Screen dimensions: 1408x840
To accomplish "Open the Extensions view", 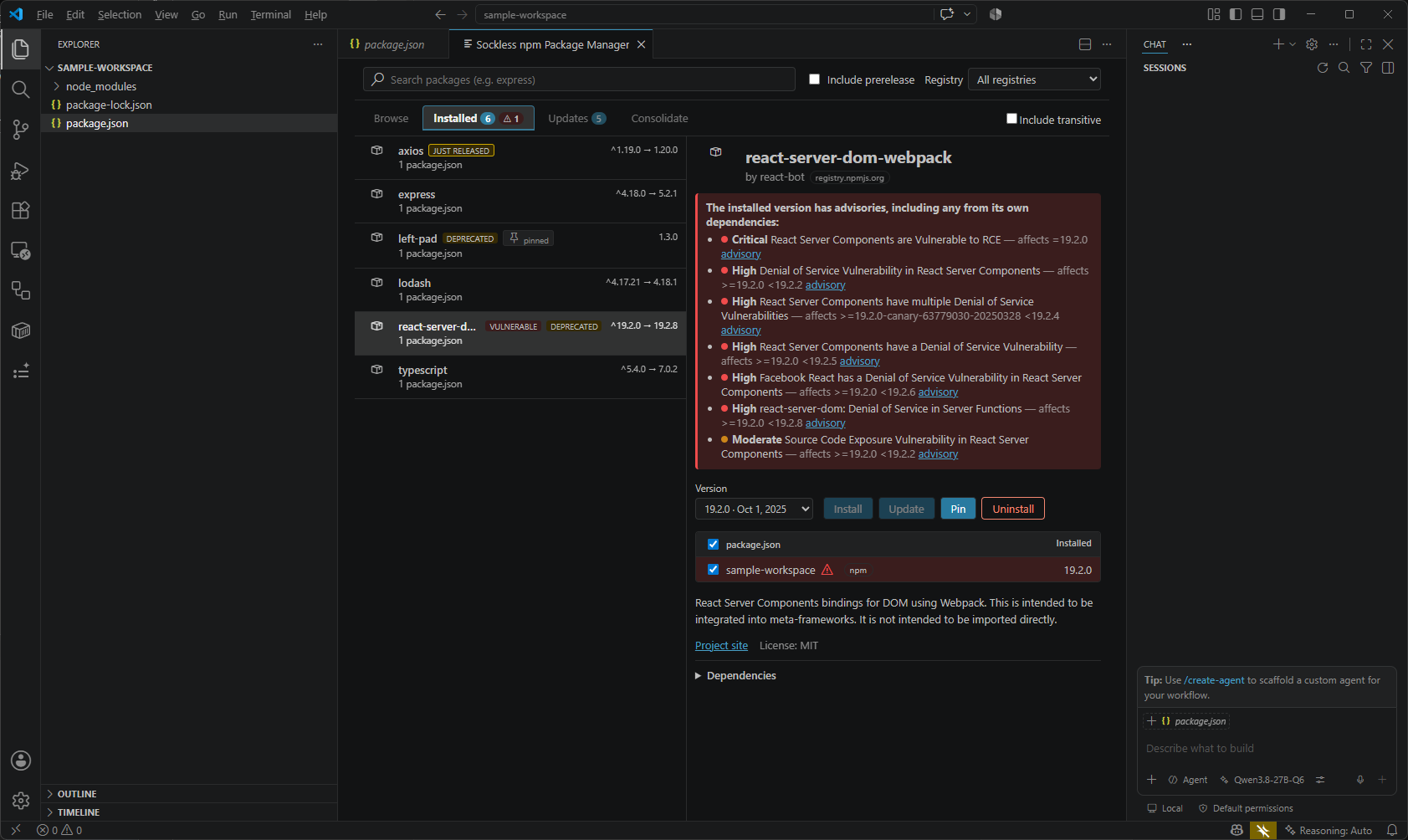I will (x=21, y=210).
